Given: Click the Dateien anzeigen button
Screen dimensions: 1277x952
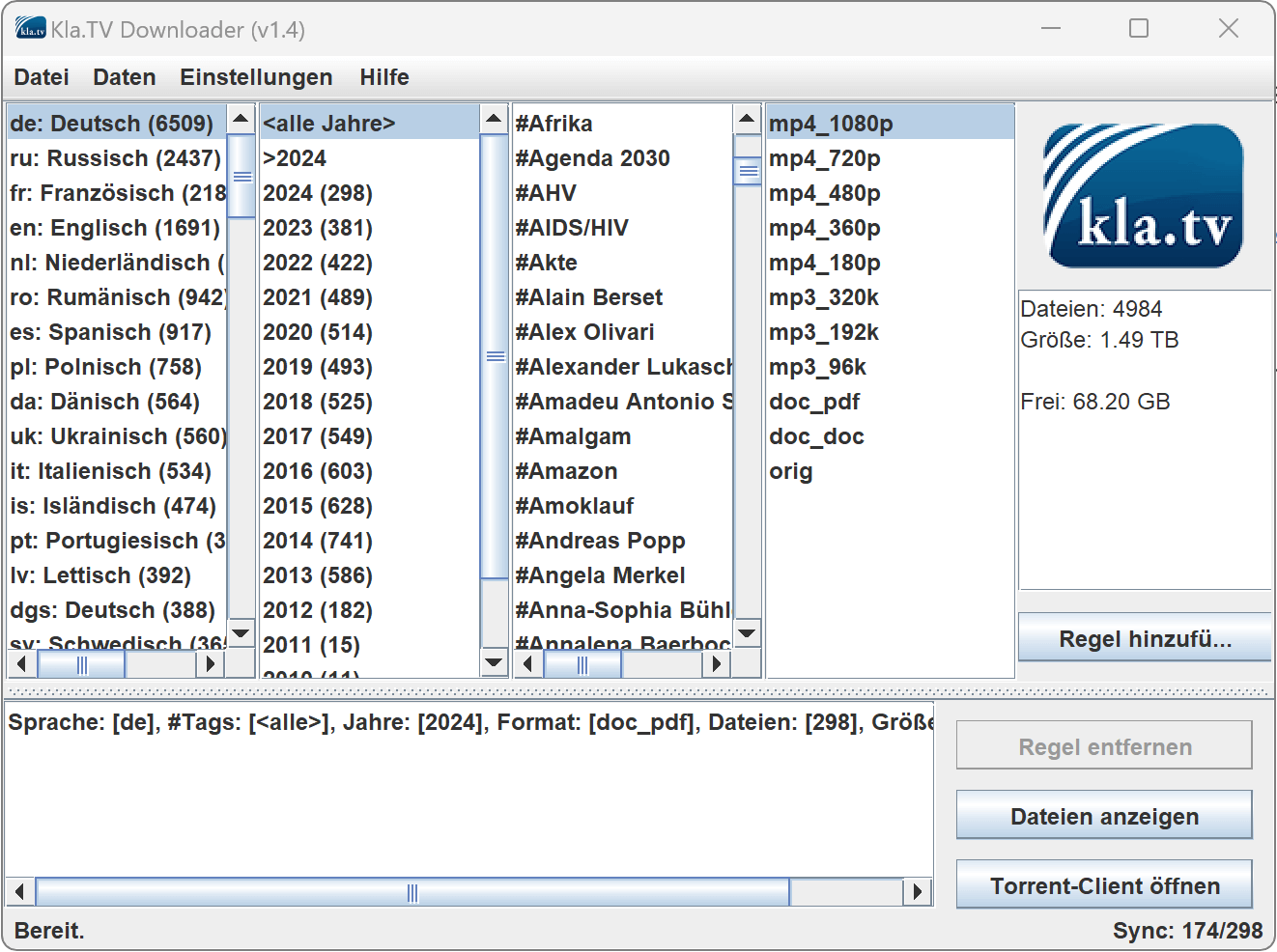Looking at the screenshot, I should pos(1103,816).
